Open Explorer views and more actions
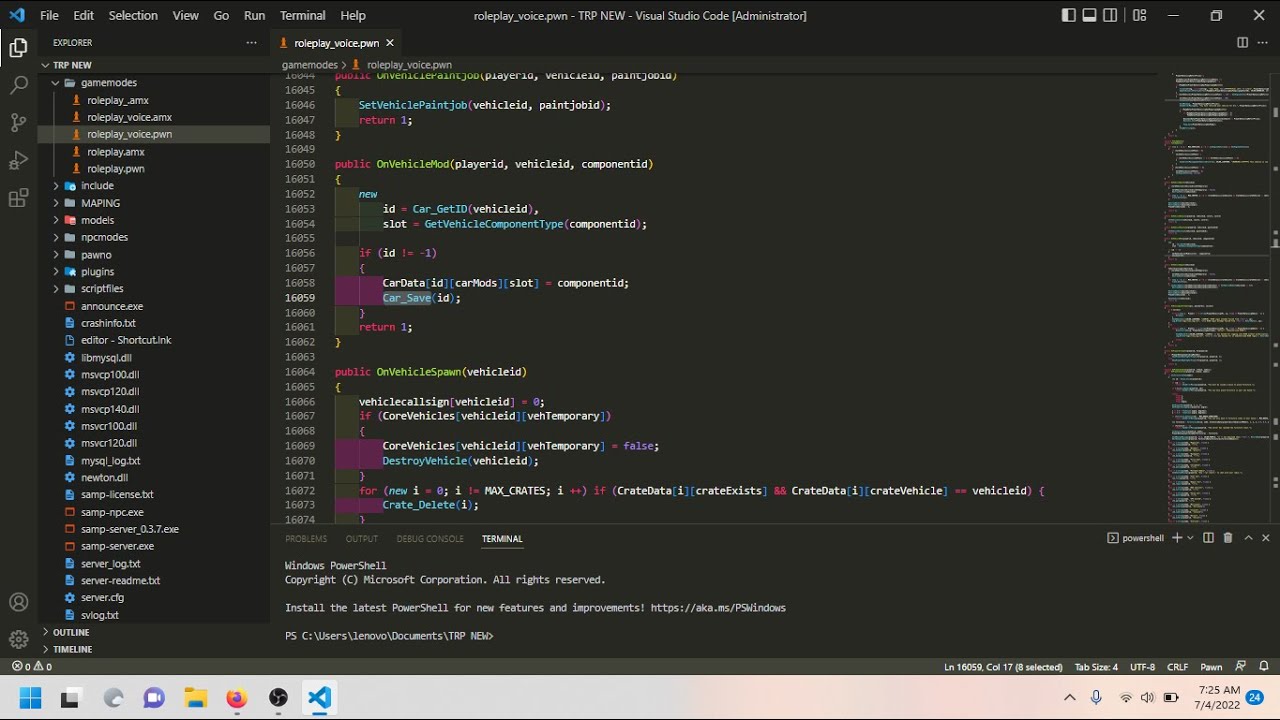1280x720 pixels. click(x=251, y=42)
